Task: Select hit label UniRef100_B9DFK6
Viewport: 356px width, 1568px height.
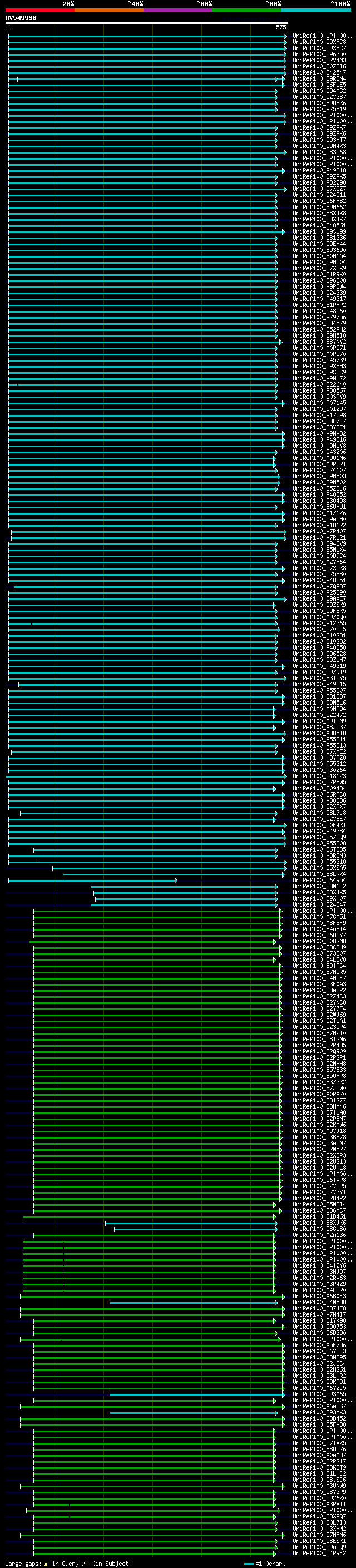Action: point(319,103)
